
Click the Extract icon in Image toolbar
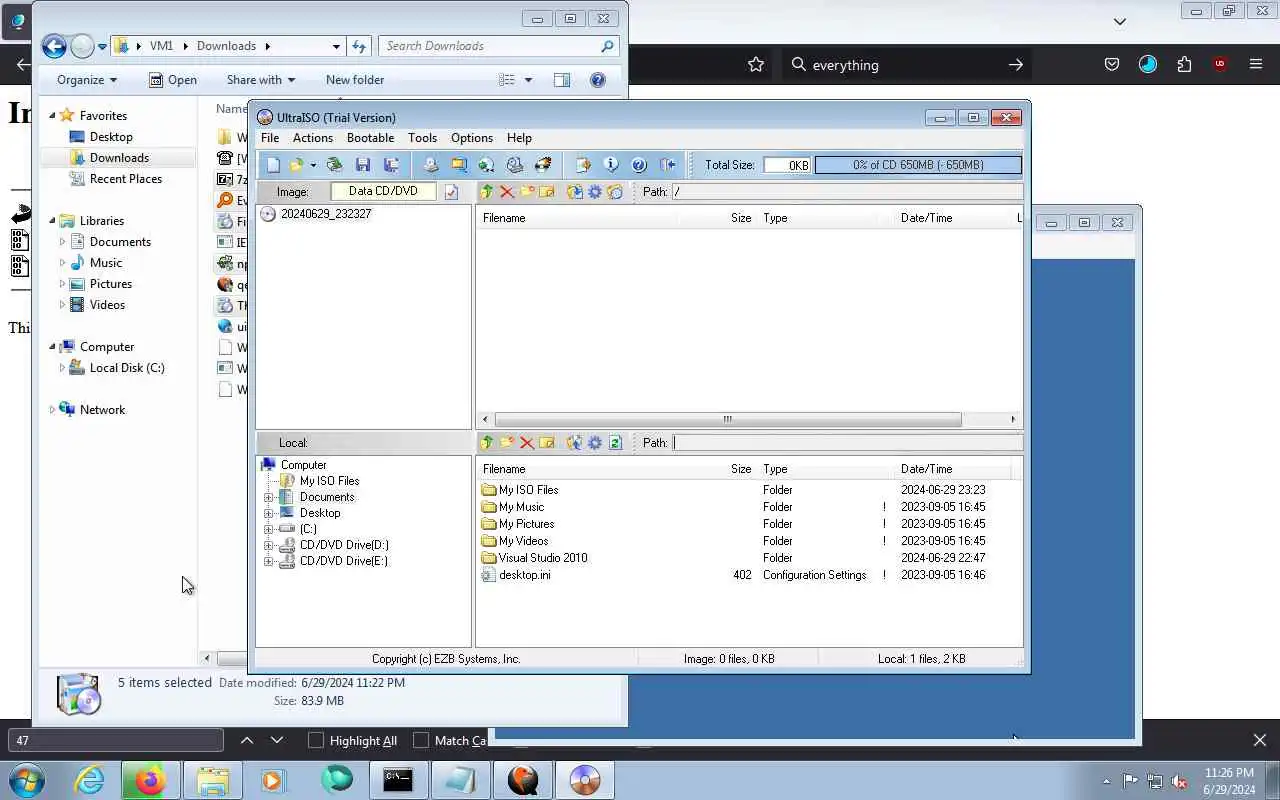click(x=575, y=192)
